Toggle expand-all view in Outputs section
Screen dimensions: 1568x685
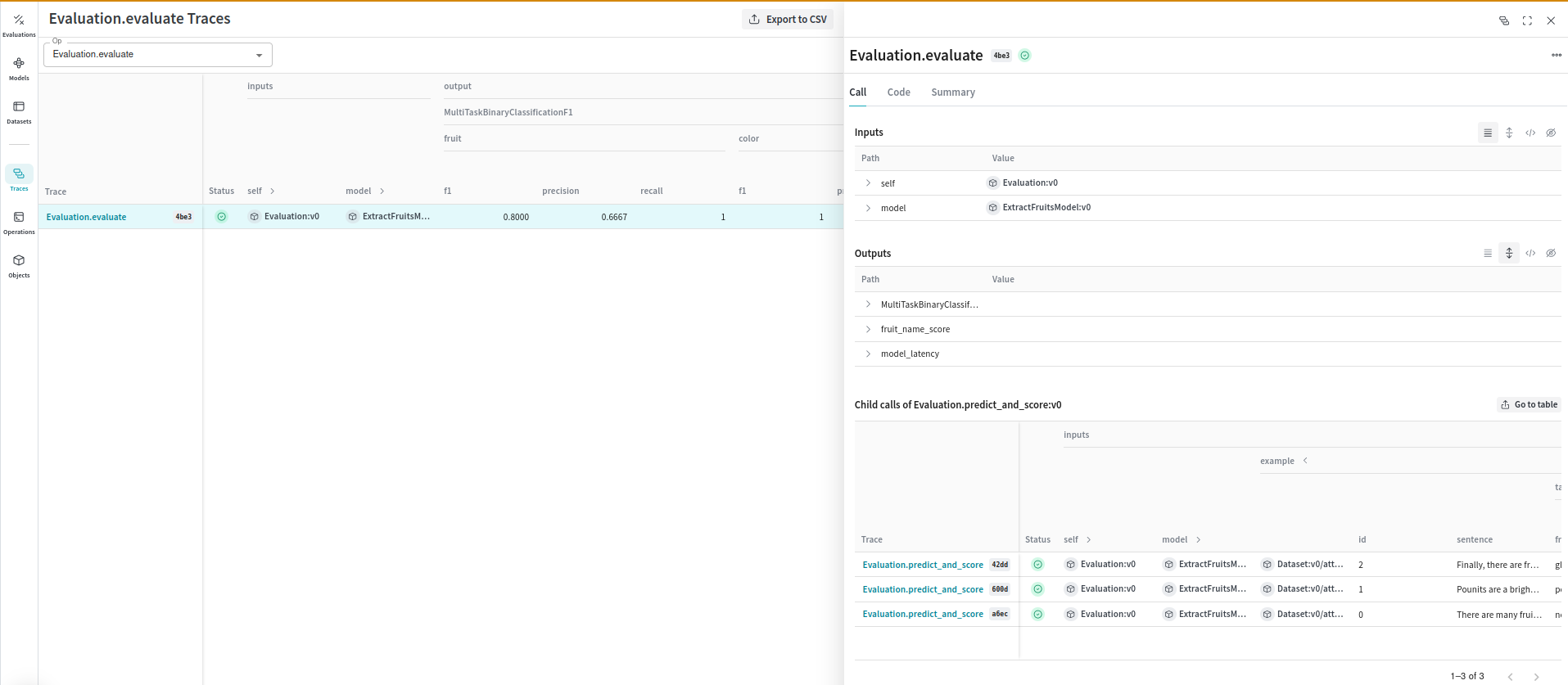tap(1509, 254)
